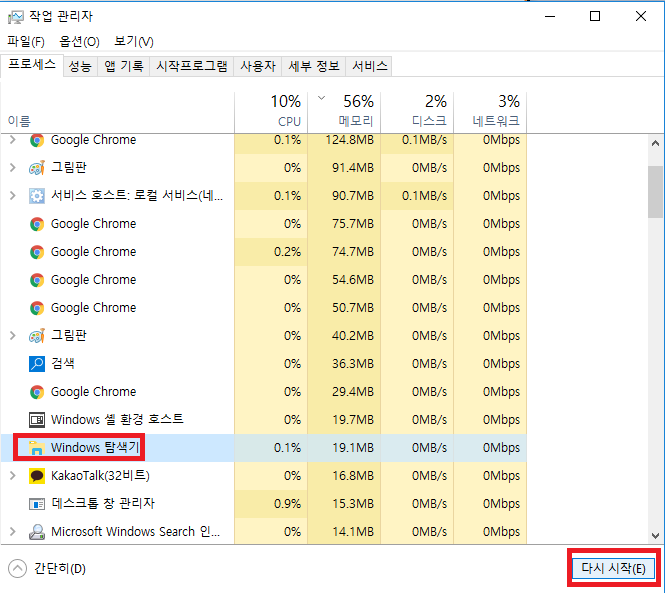The height and width of the screenshot is (593, 665).
Task: Switch to the 앱 기록 tab
Action: (x=123, y=66)
